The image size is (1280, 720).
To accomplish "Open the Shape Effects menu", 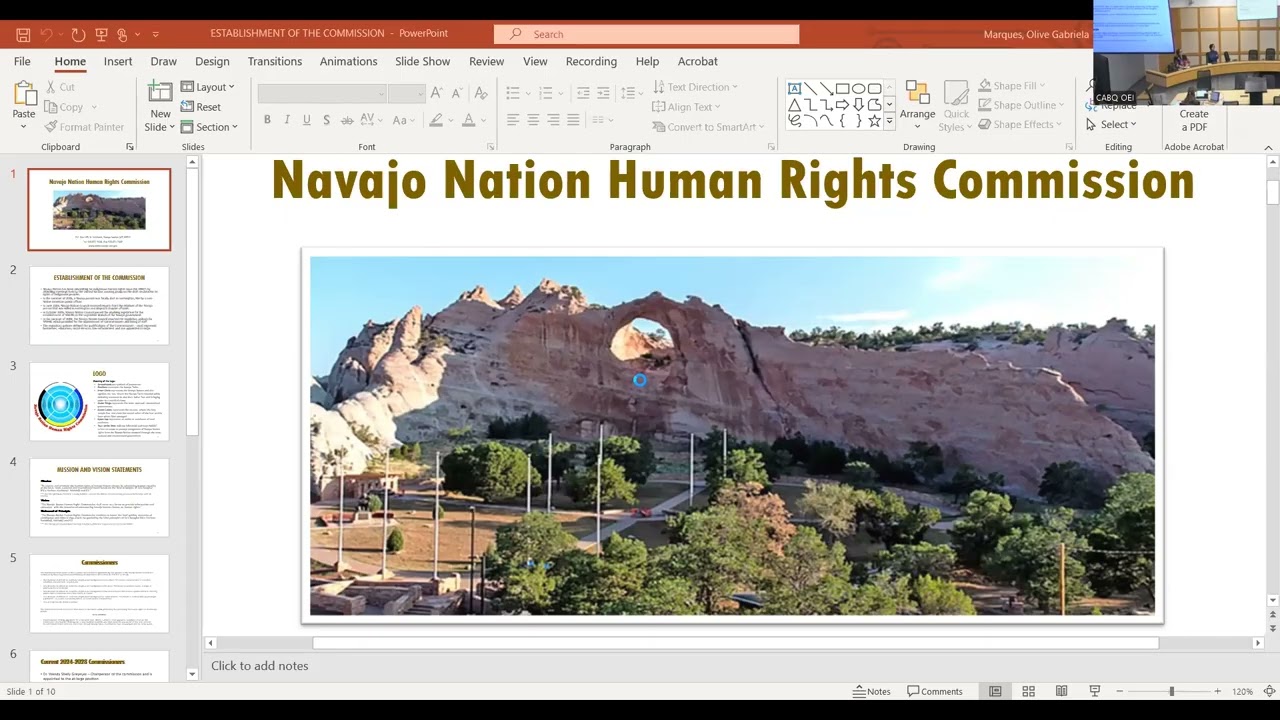I will pyautogui.click(x=1020, y=124).
